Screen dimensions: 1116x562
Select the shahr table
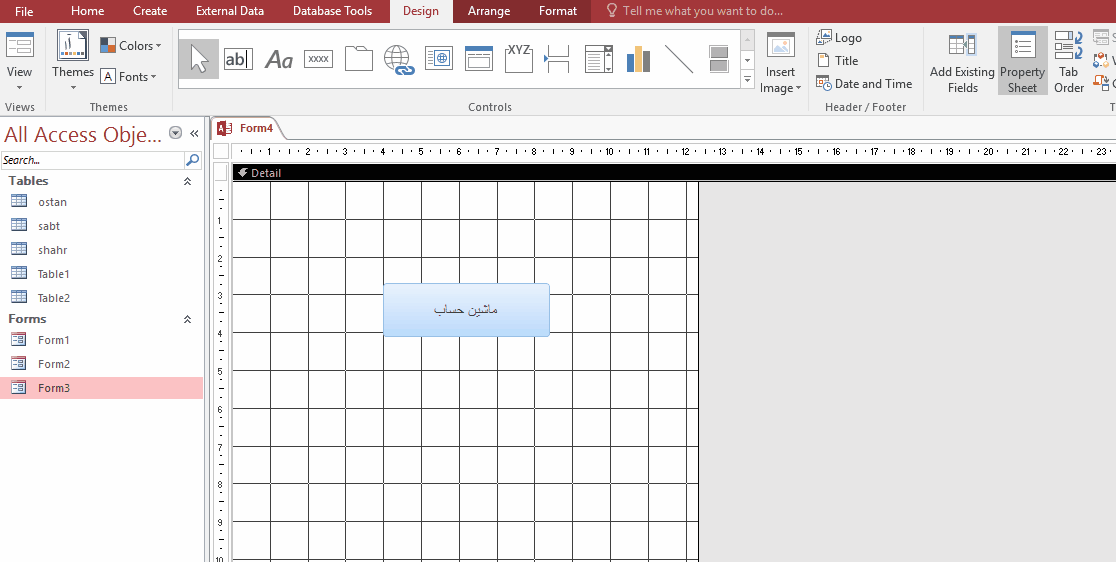click(102, 250)
